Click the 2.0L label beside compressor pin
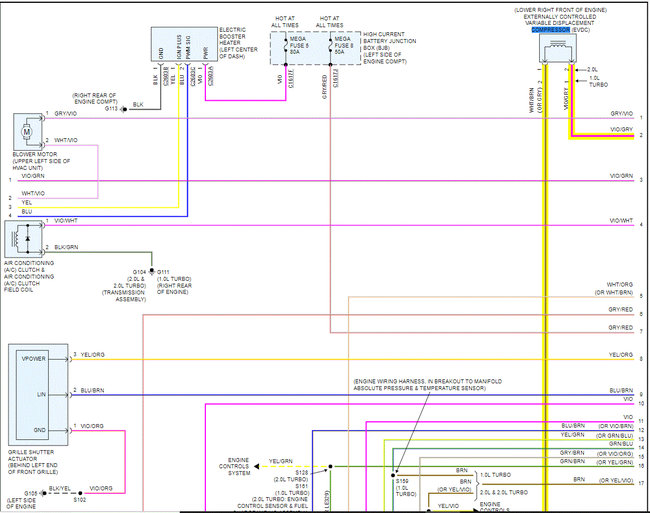Screen dimensions: 650x513 [592, 70]
